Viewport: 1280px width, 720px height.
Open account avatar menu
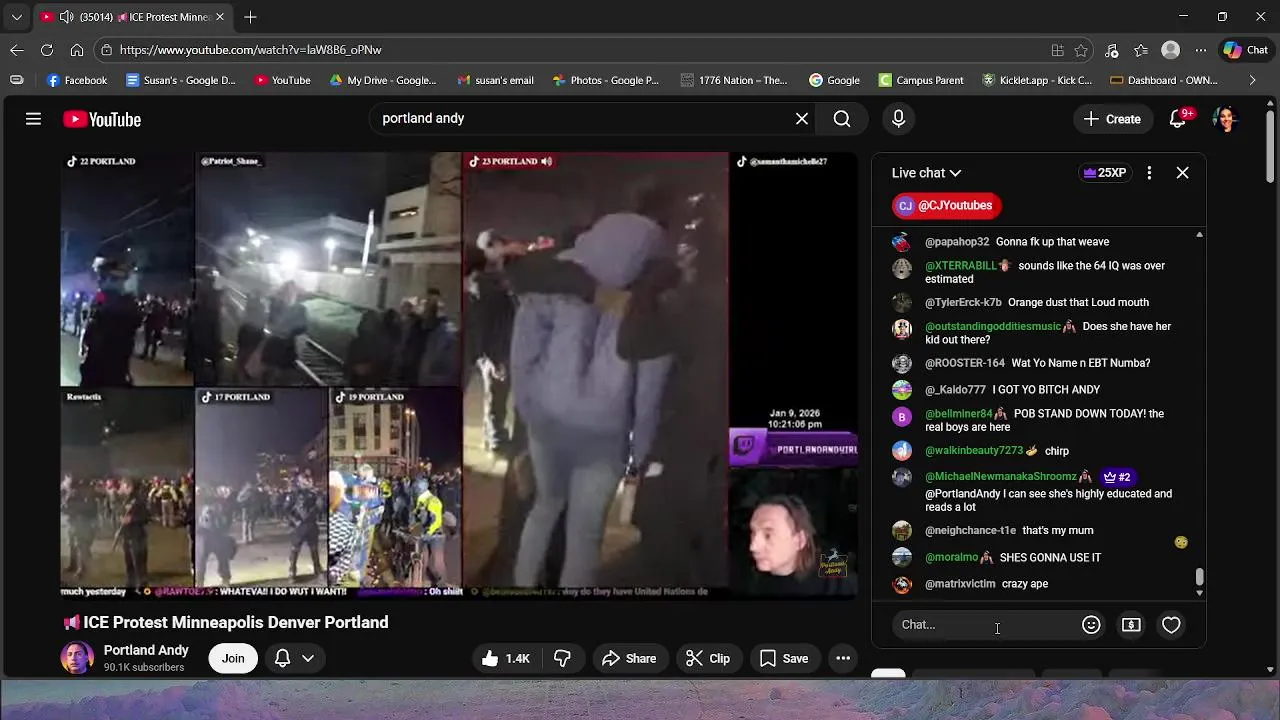pos(1225,119)
